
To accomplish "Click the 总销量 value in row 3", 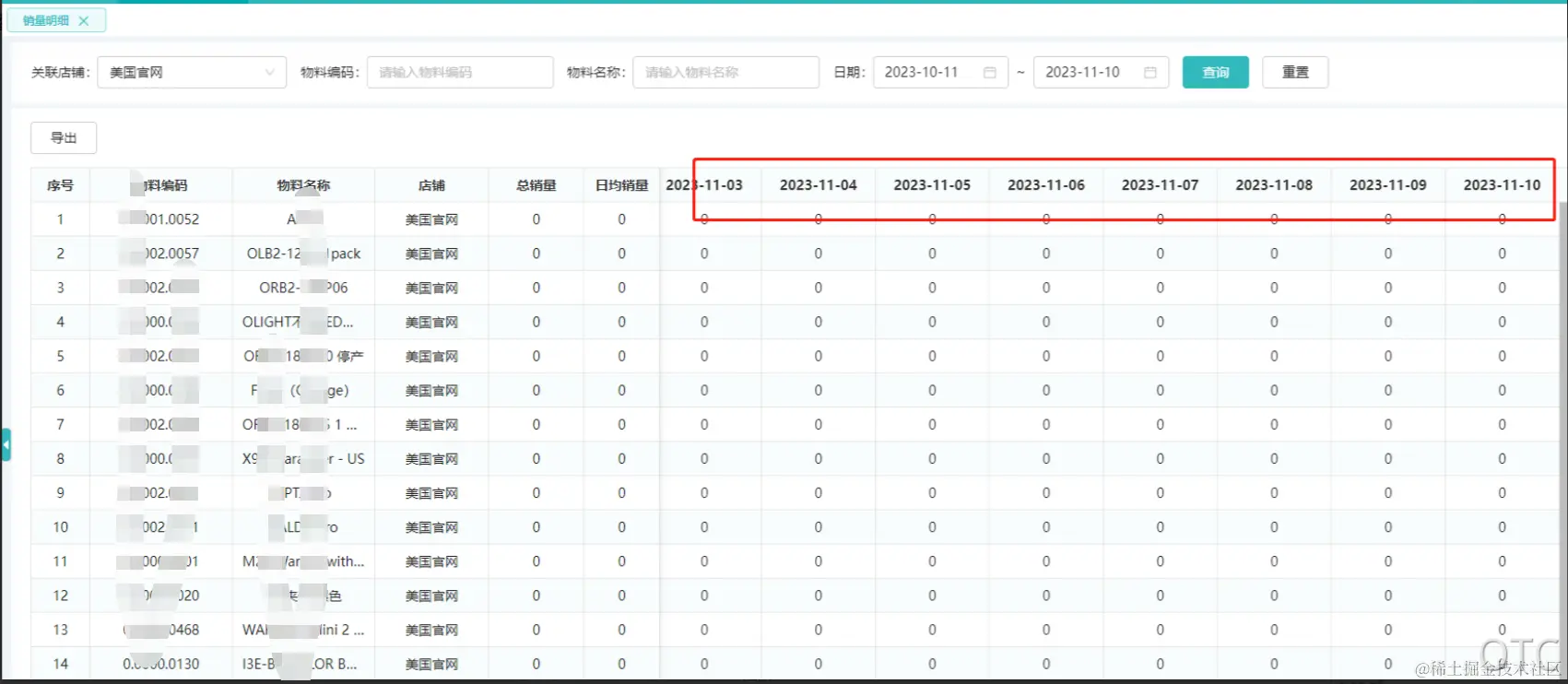I will [536, 288].
